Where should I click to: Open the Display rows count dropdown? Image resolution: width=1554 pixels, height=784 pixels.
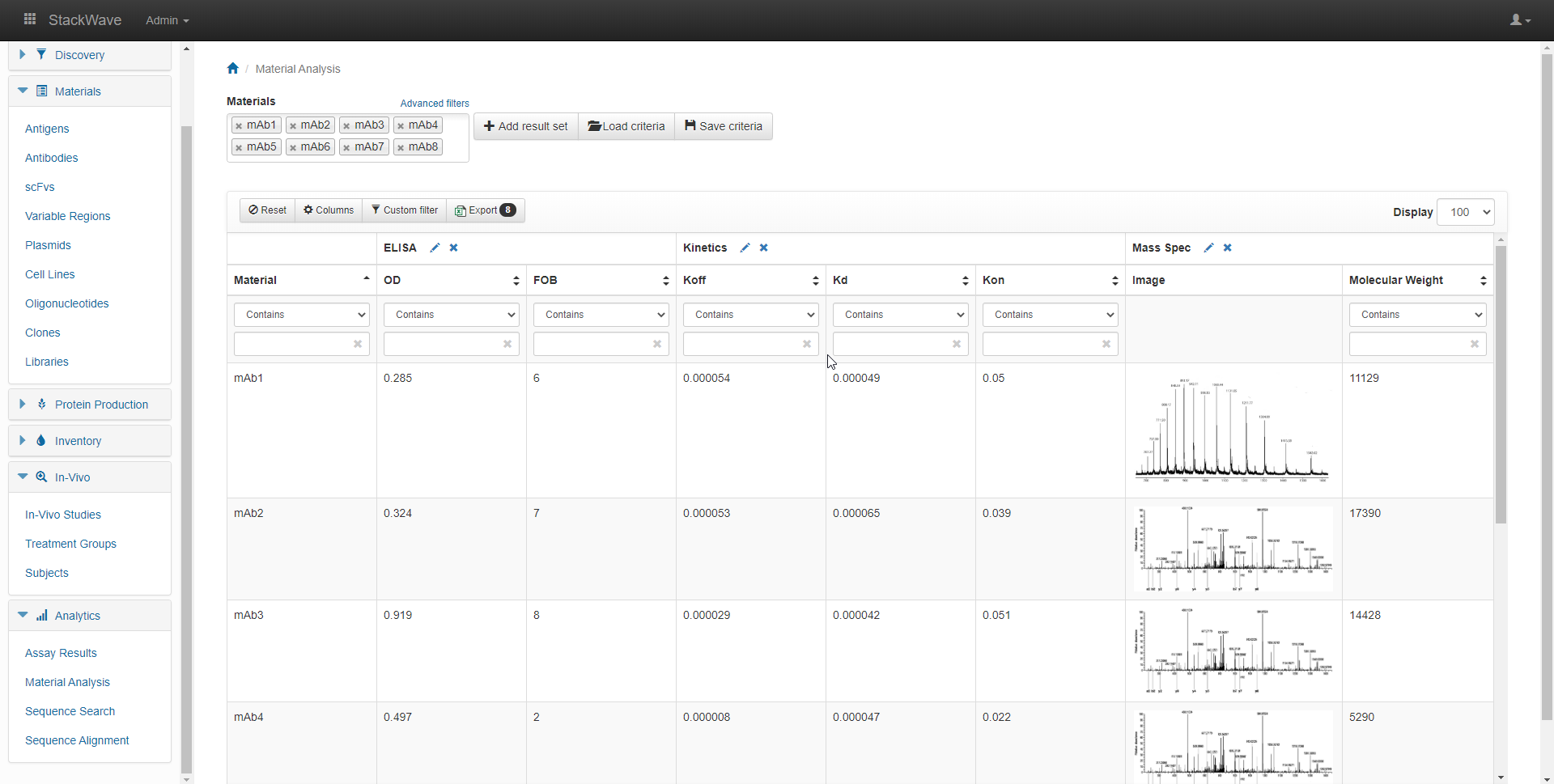1465,212
